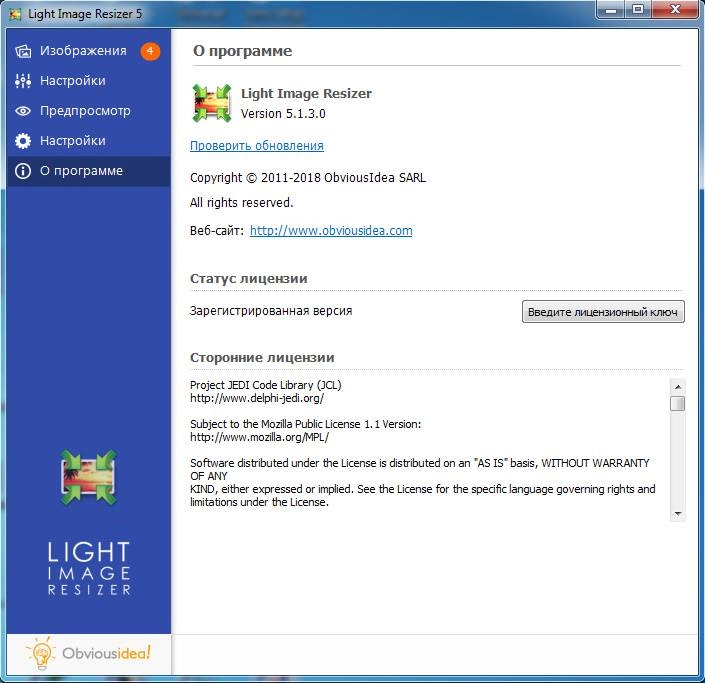Open the http://www.obviousidea.com website link
Screen dimensions: 705x683
pos(331,231)
